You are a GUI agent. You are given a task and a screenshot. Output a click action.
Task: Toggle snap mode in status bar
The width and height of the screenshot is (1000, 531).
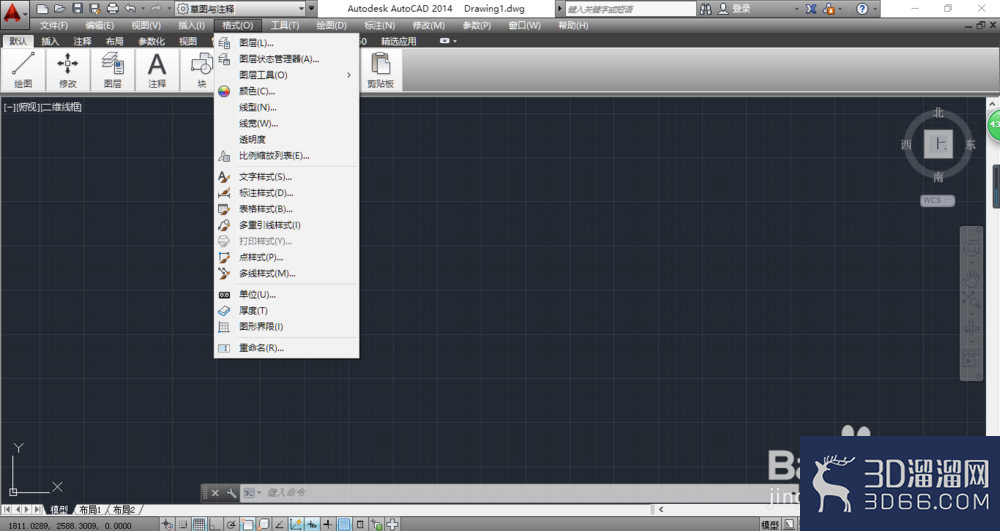[x=183, y=525]
